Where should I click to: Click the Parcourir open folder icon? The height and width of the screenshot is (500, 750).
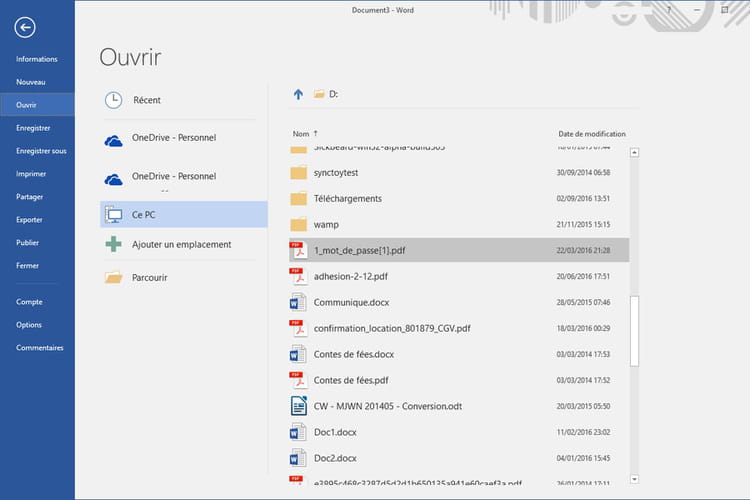coord(113,277)
